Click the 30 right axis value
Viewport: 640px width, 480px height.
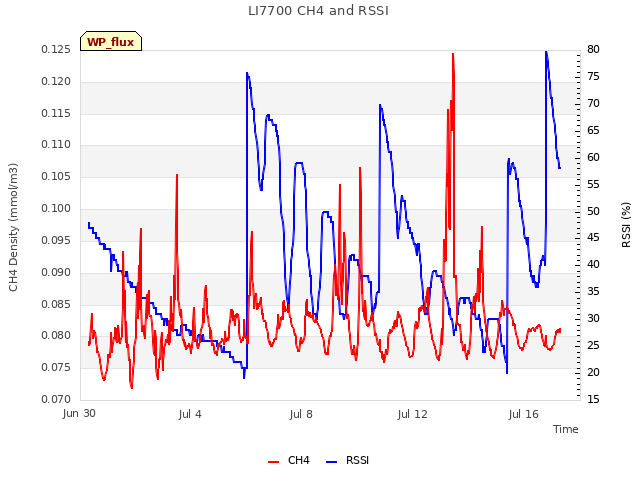593,318
